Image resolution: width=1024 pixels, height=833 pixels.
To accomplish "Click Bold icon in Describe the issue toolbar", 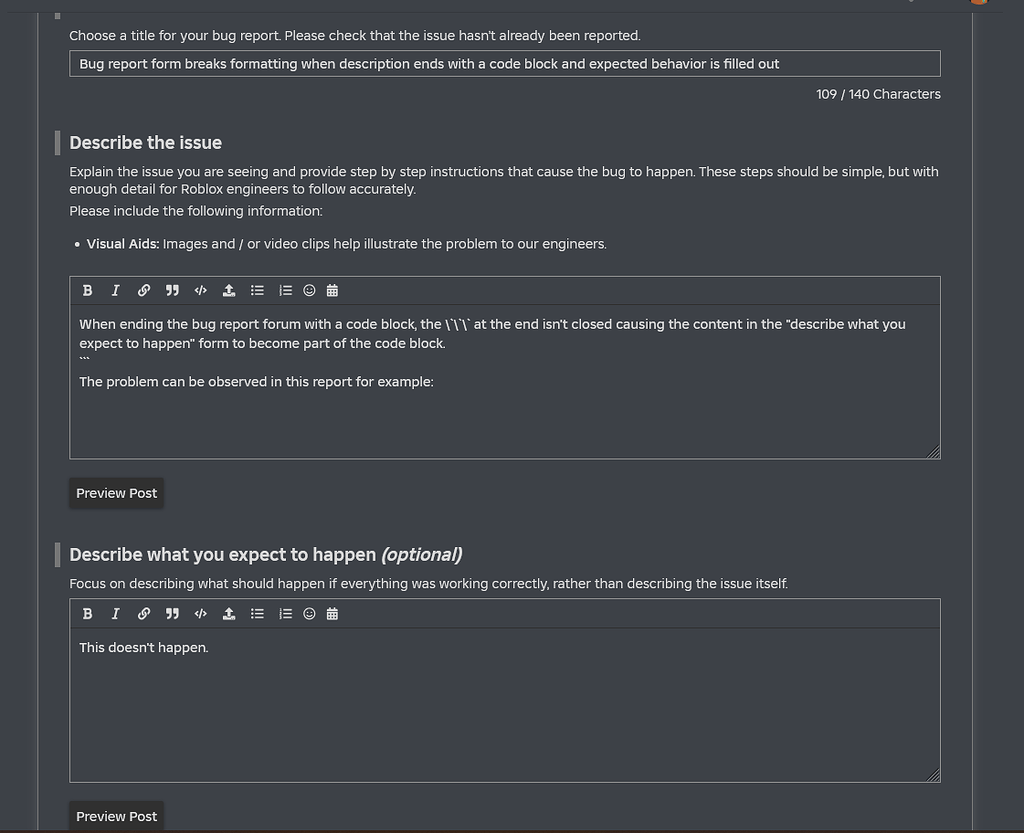I will tap(88, 291).
